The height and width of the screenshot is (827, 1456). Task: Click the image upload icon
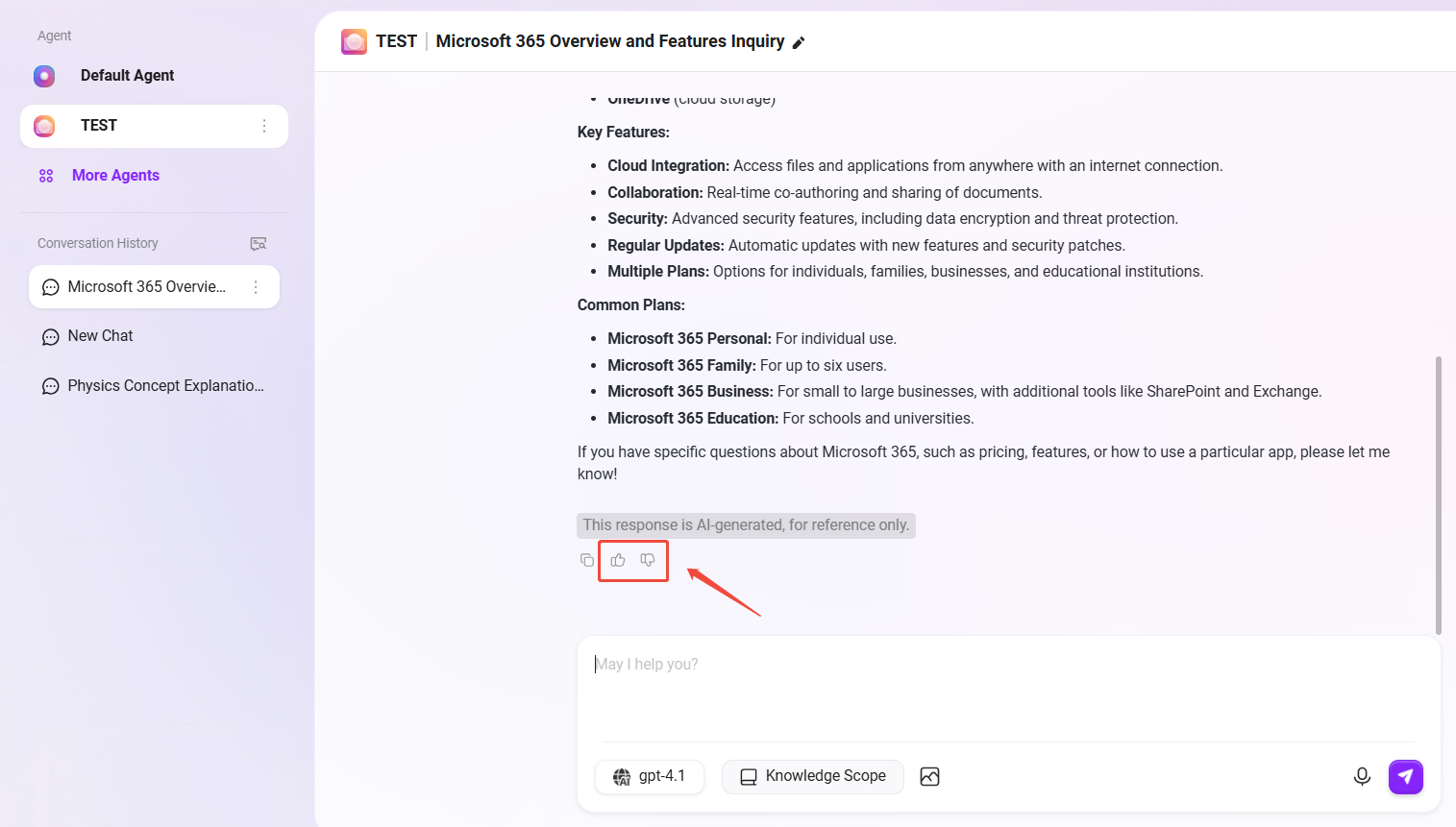point(929,776)
